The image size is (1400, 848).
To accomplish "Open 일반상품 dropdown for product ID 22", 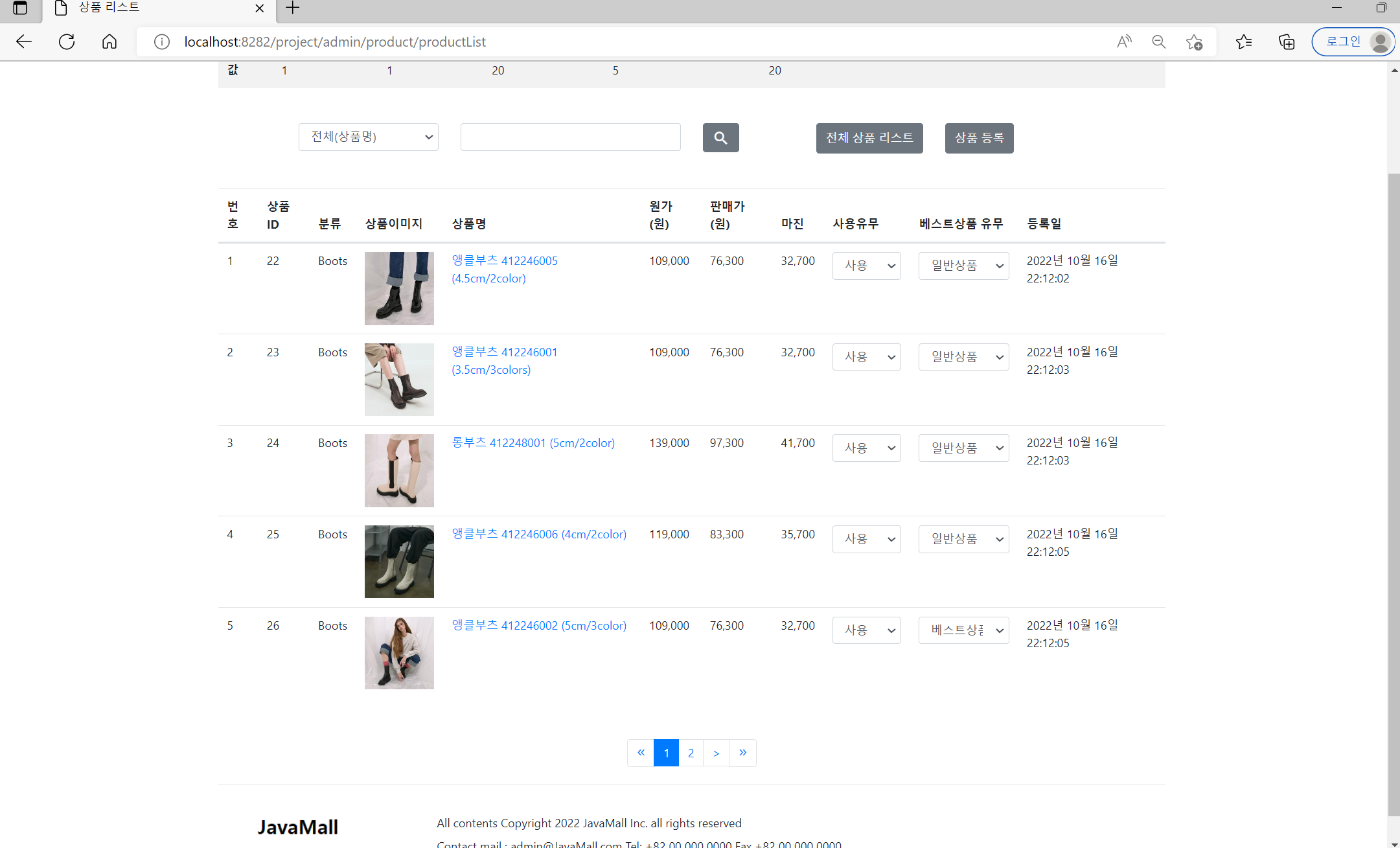I will click(x=963, y=266).
